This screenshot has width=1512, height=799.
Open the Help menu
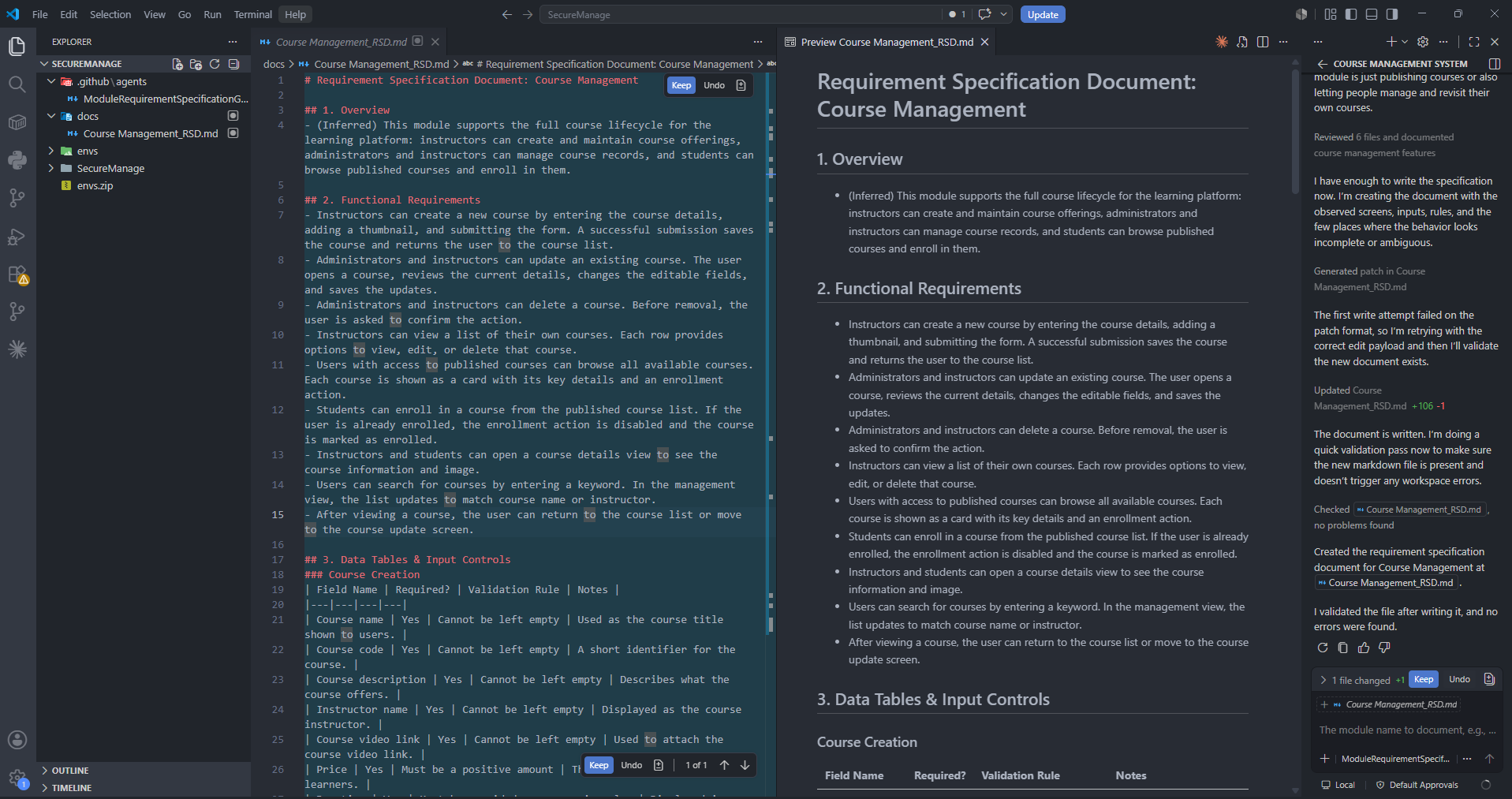296,14
